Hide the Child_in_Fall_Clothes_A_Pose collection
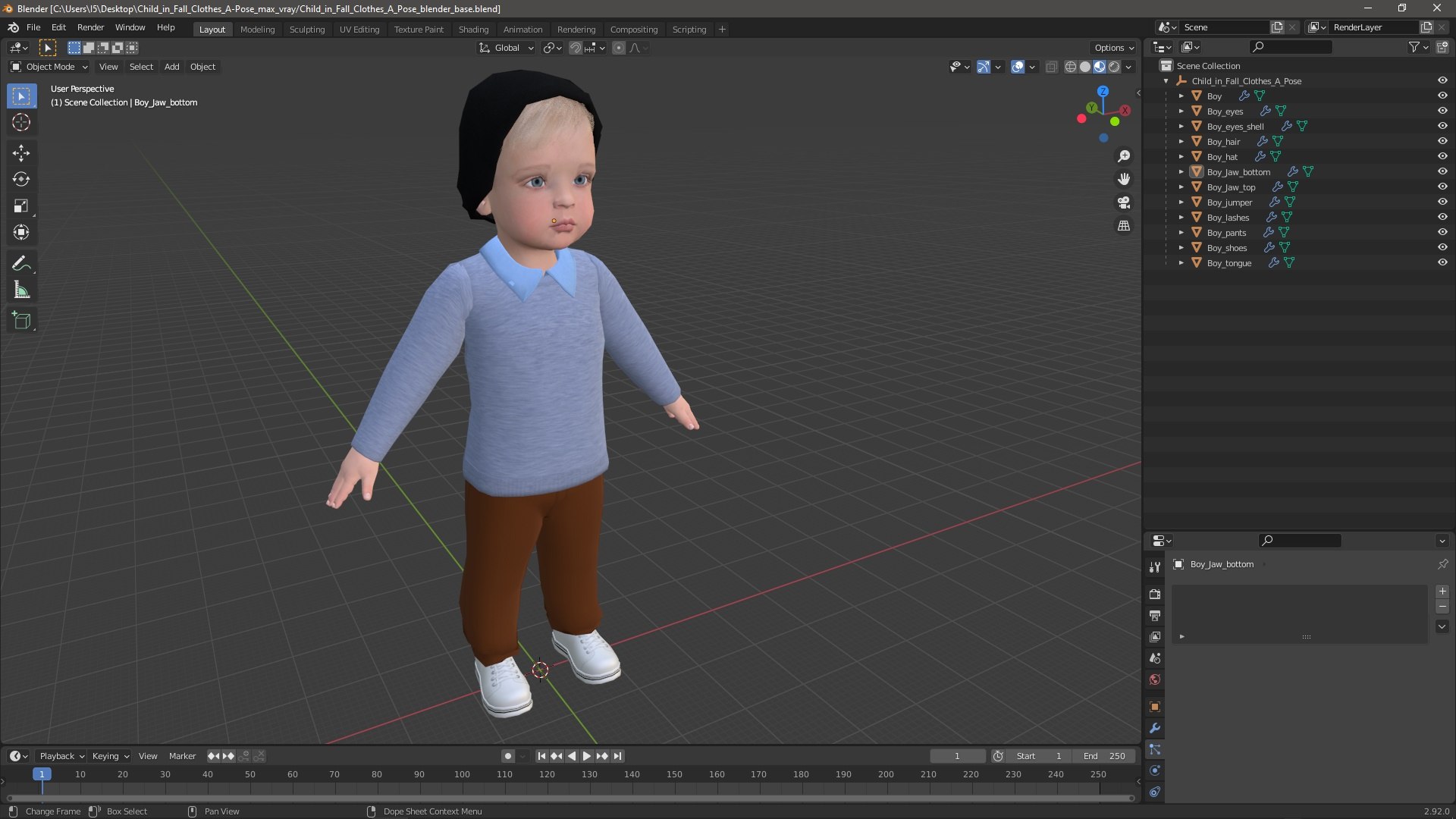 point(1442,80)
